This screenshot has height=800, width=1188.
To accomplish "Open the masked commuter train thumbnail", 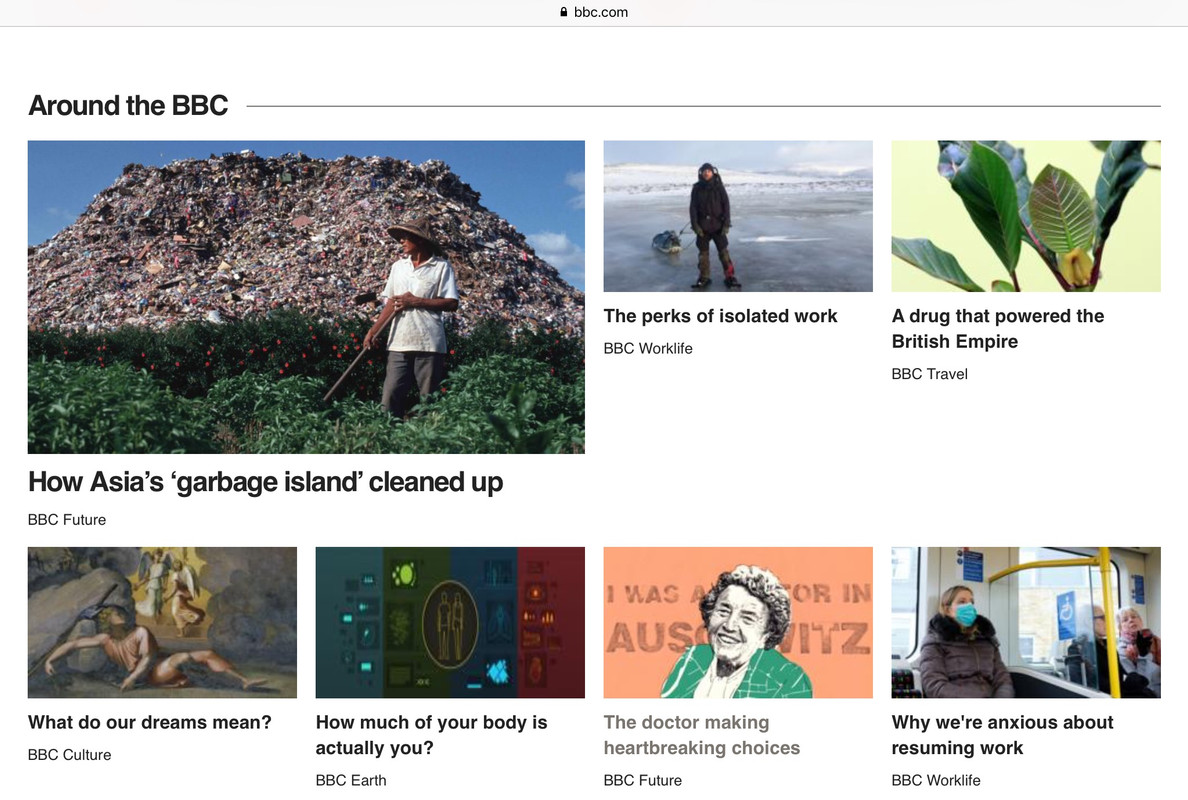I will [1026, 623].
